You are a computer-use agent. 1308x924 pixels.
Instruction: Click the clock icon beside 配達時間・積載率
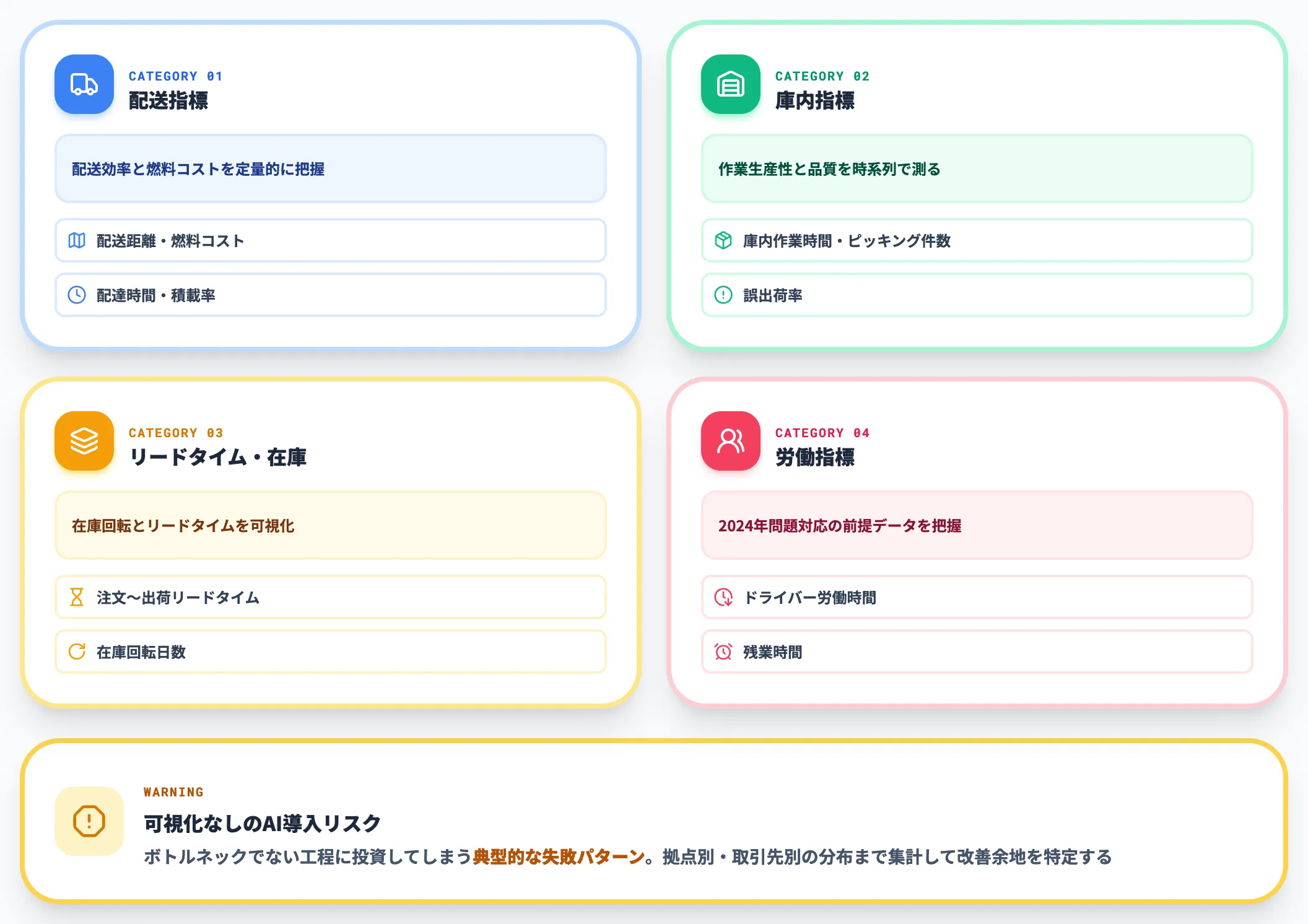click(x=77, y=295)
